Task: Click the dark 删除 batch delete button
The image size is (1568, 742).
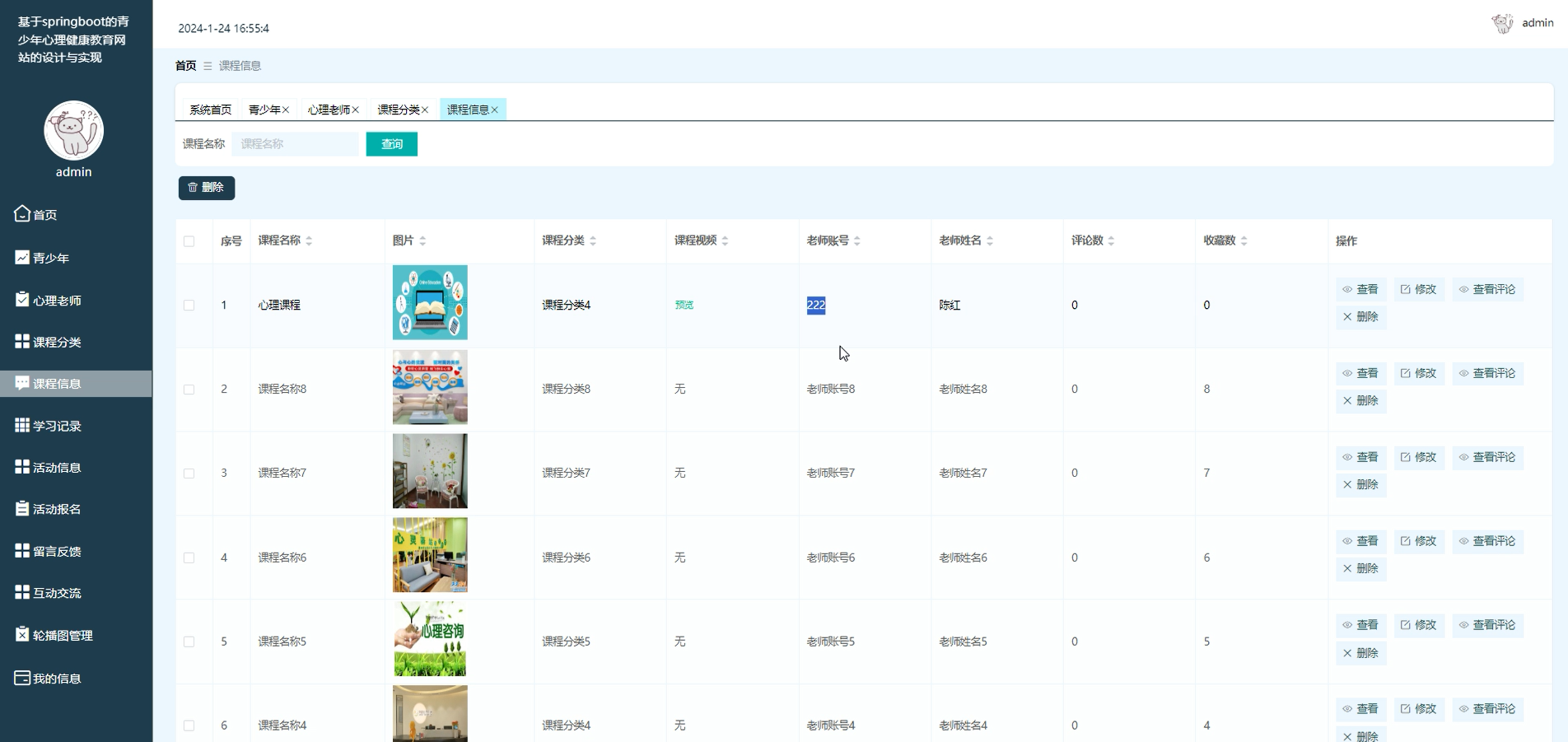Action: coord(207,188)
